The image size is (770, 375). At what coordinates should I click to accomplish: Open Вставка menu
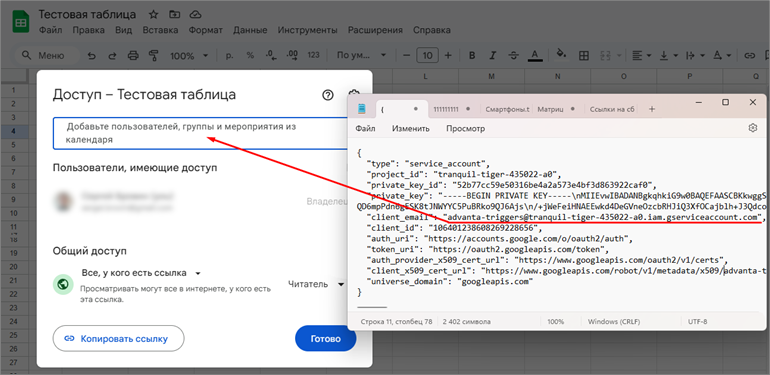point(160,30)
